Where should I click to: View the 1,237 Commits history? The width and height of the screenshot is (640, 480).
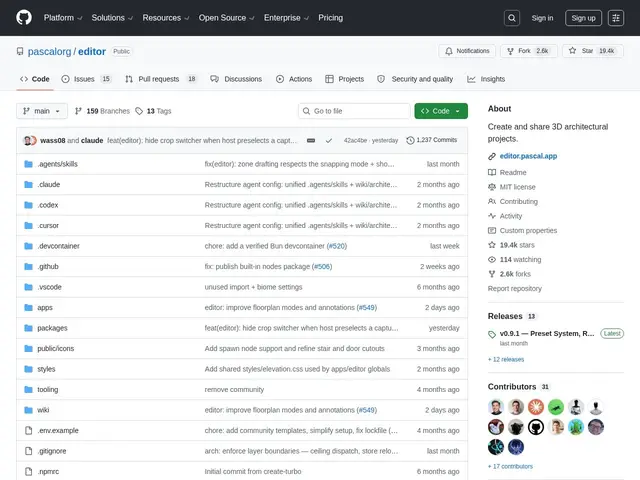click(x=432, y=140)
